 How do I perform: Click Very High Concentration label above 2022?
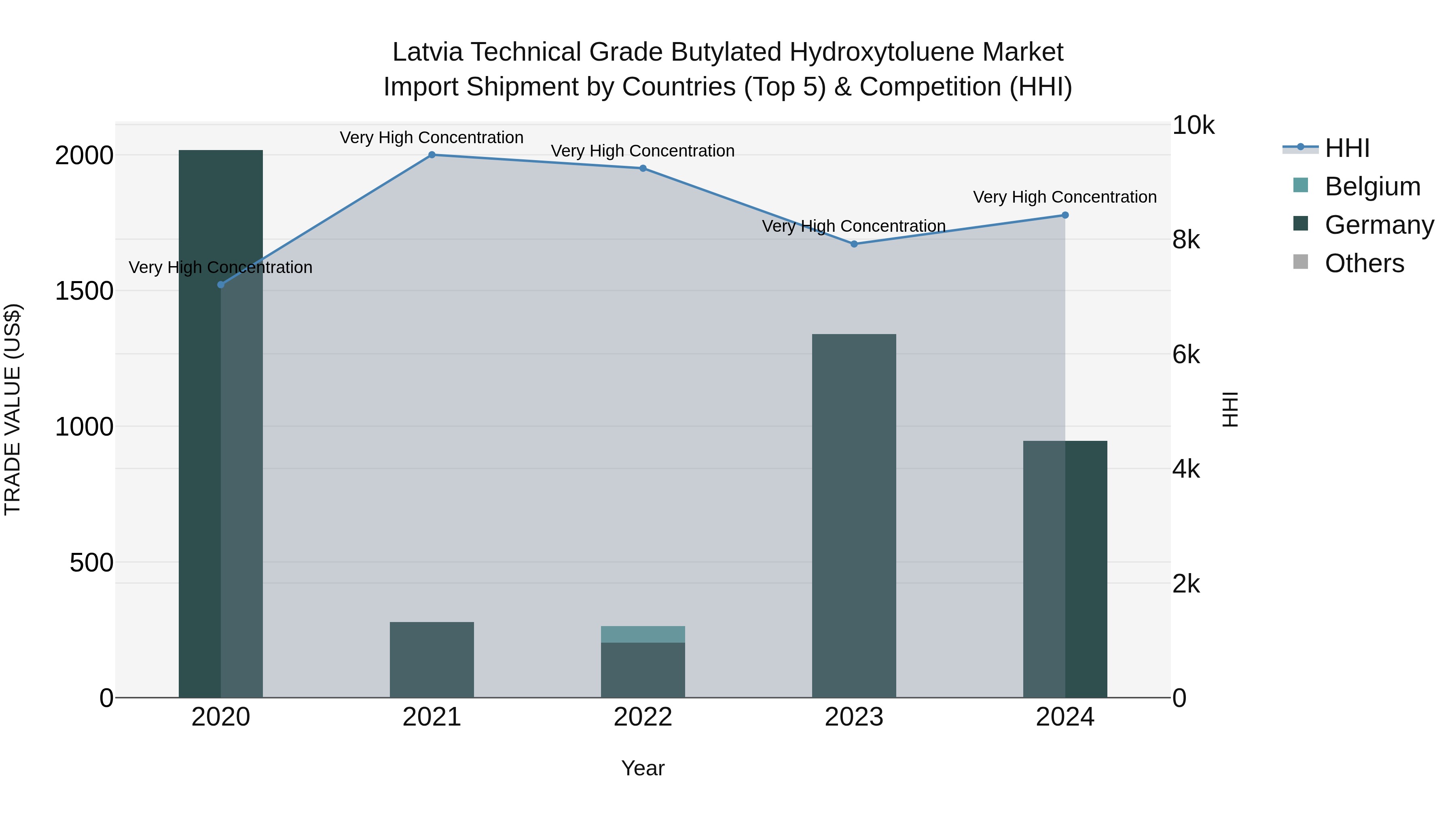(643, 151)
